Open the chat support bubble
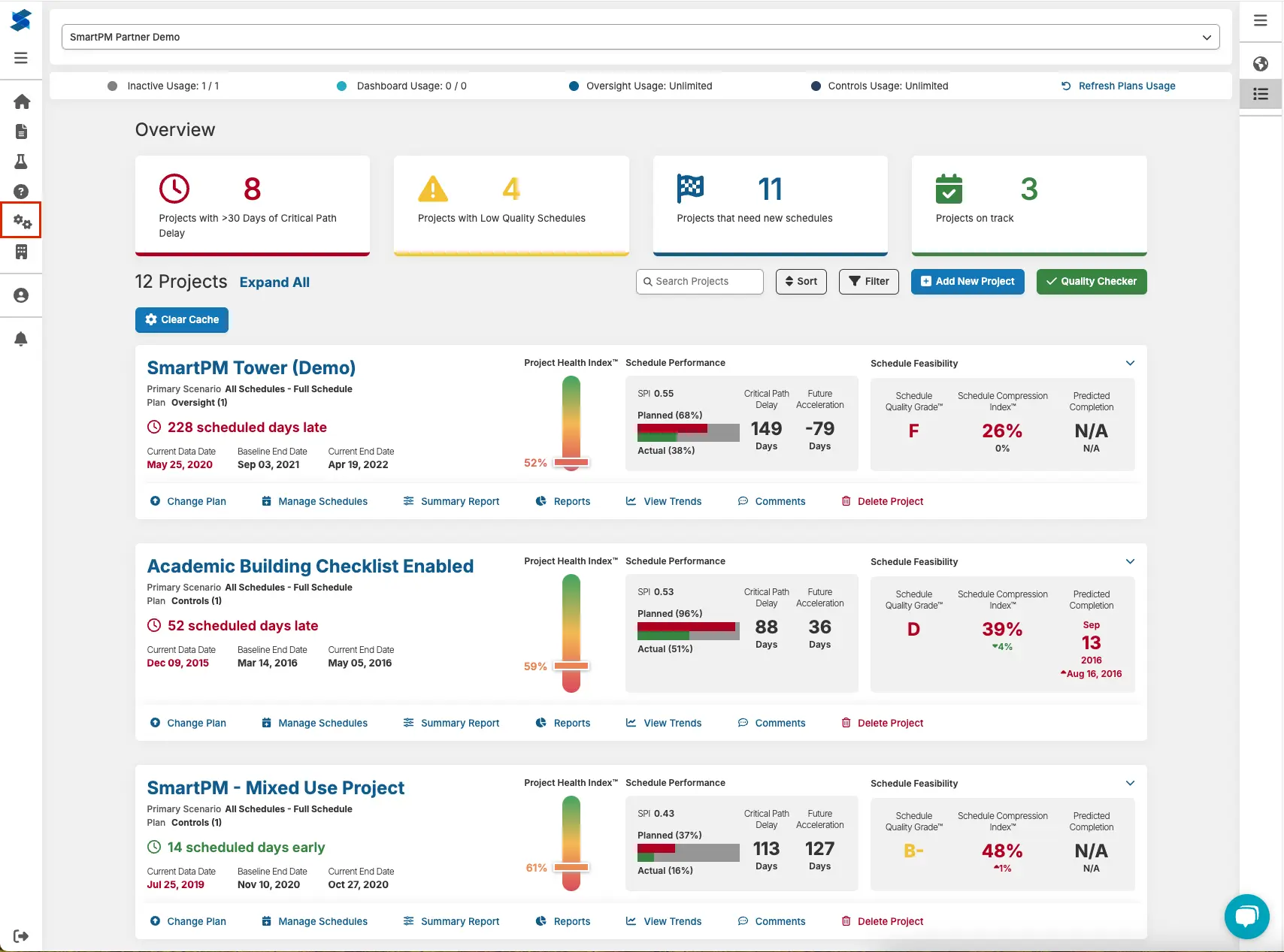The width and height of the screenshot is (1284, 952). tap(1246, 916)
